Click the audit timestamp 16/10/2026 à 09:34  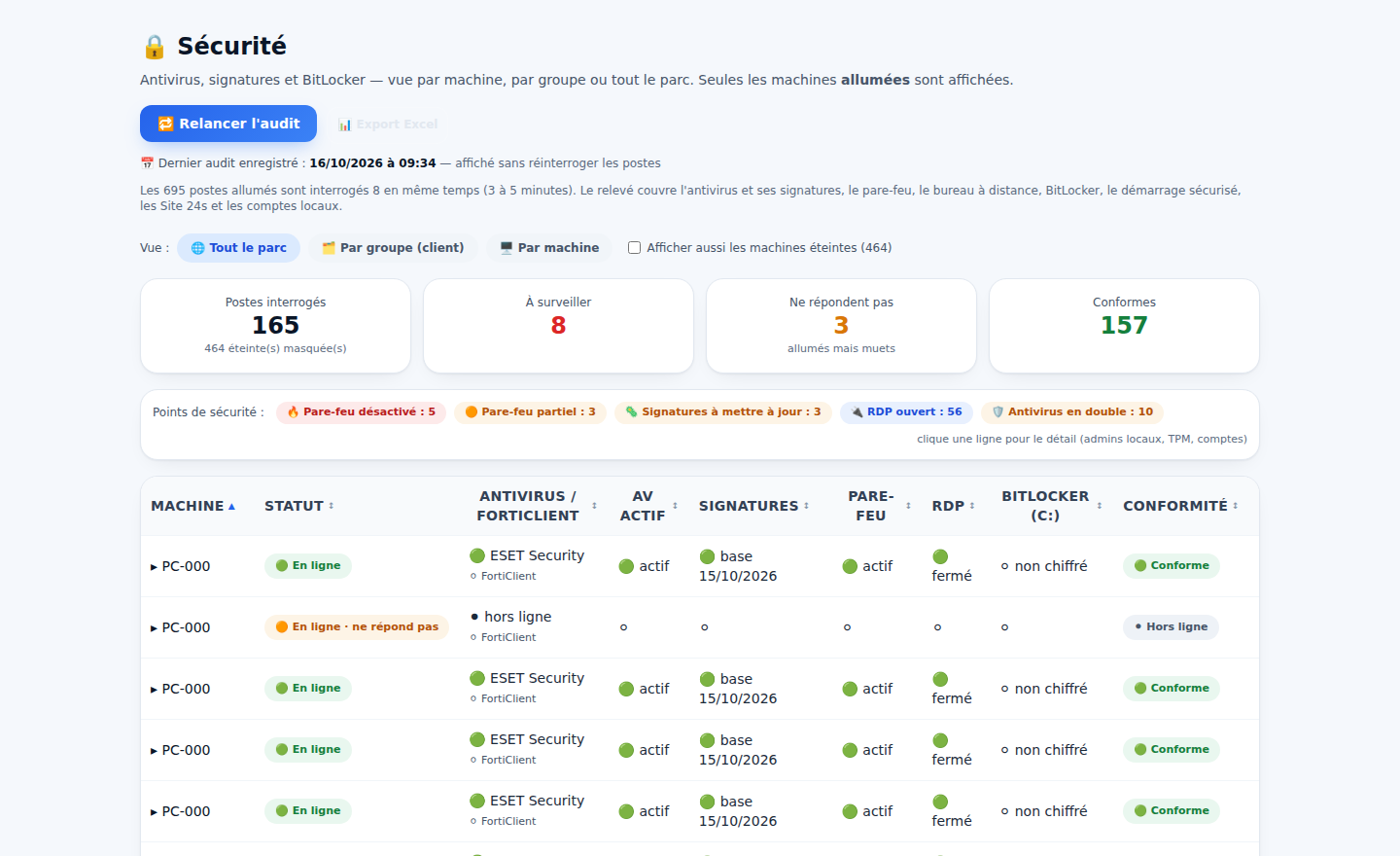click(x=372, y=163)
